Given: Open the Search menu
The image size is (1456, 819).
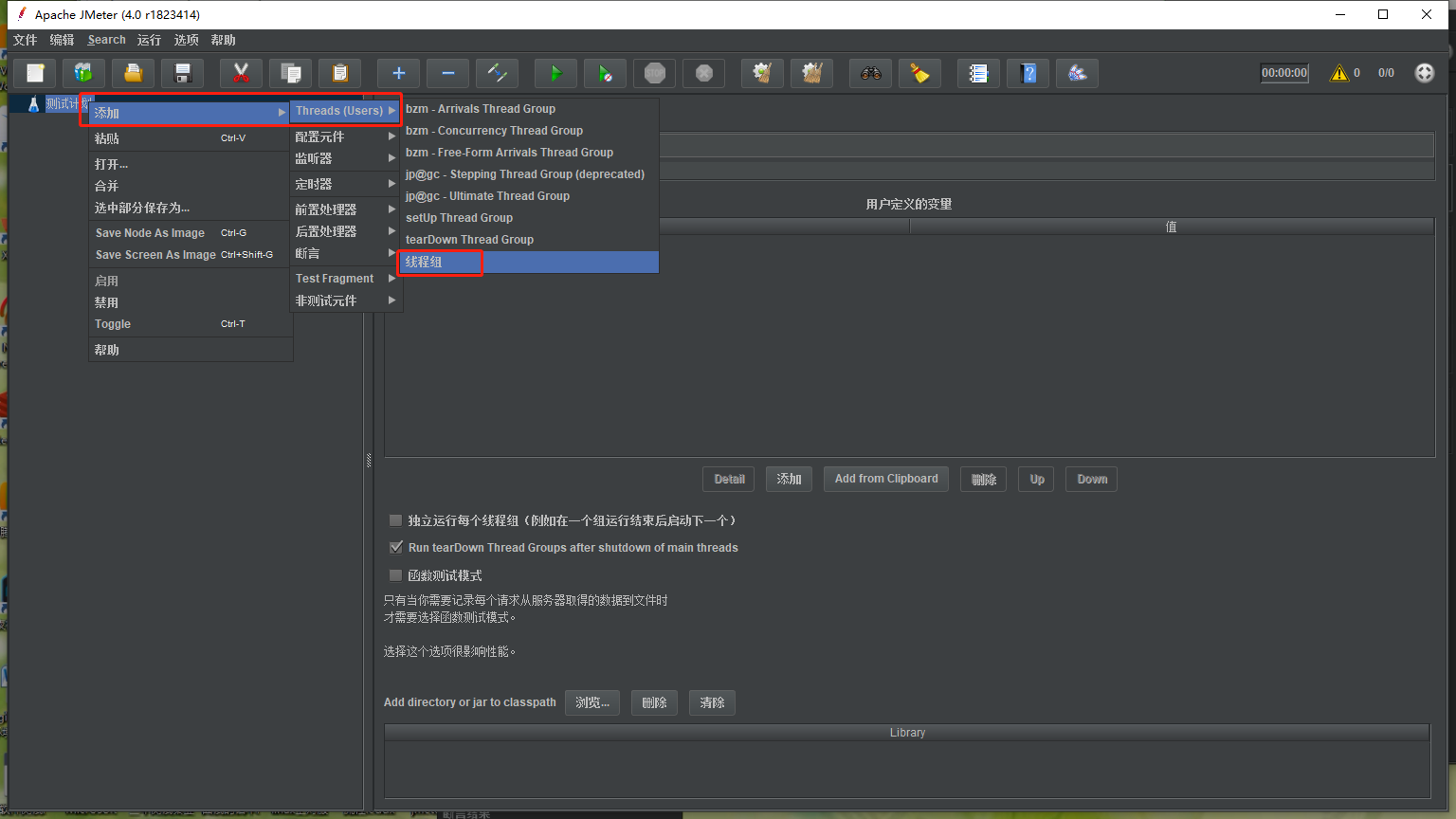Looking at the screenshot, I should [106, 40].
